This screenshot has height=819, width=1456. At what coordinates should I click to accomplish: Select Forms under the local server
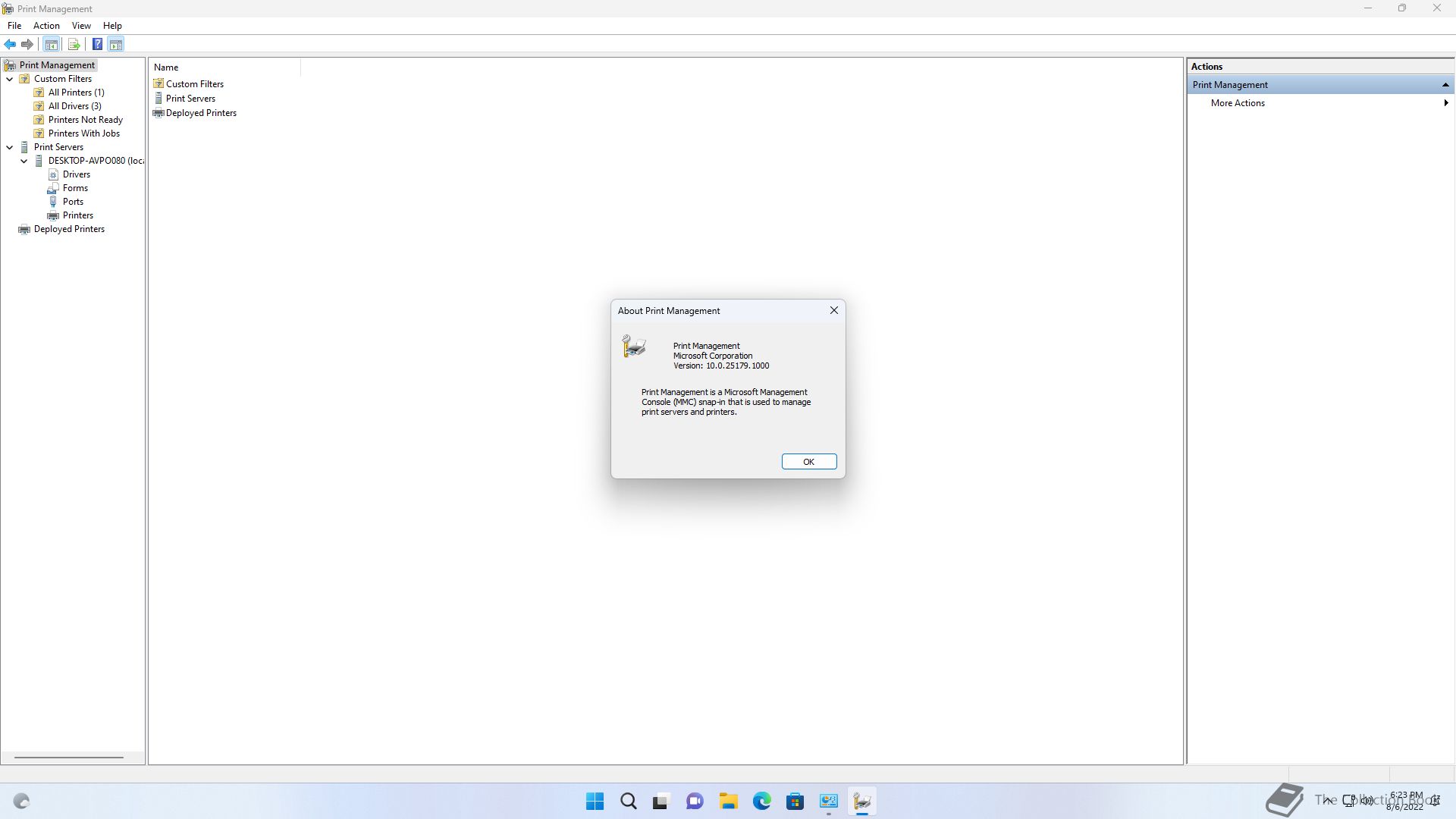pyautogui.click(x=75, y=188)
